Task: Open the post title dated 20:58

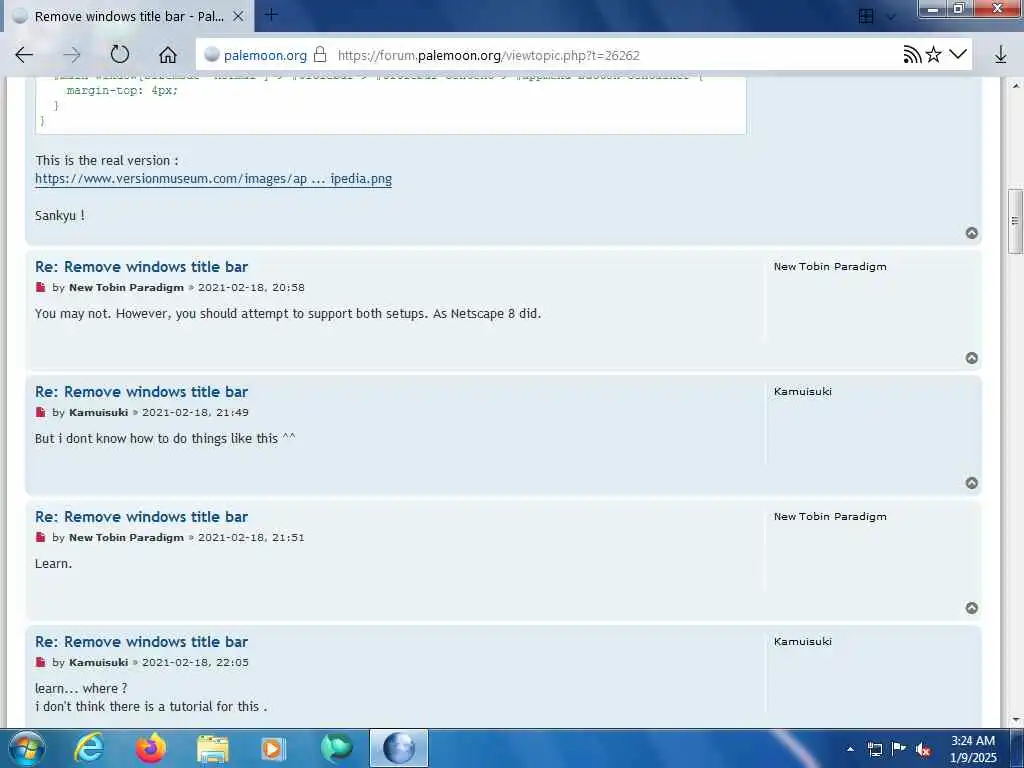Action: 142,266
